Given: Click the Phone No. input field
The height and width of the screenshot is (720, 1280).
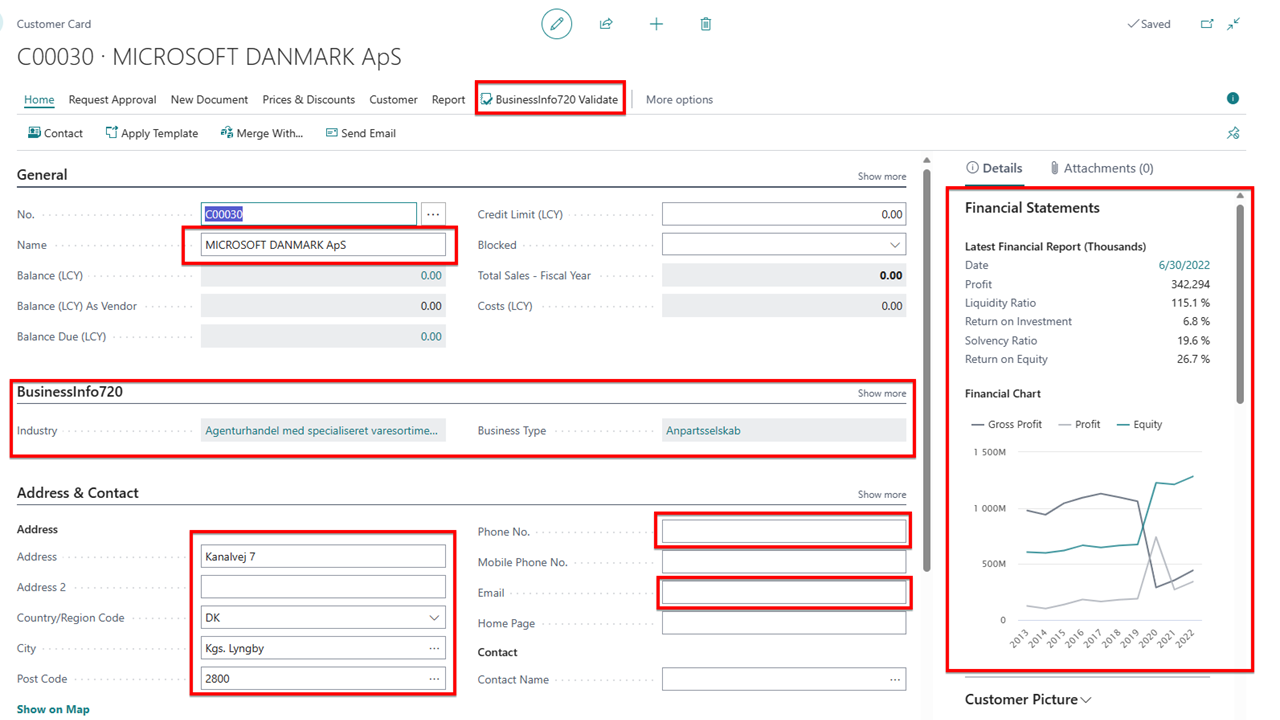Looking at the screenshot, I should tap(784, 532).
